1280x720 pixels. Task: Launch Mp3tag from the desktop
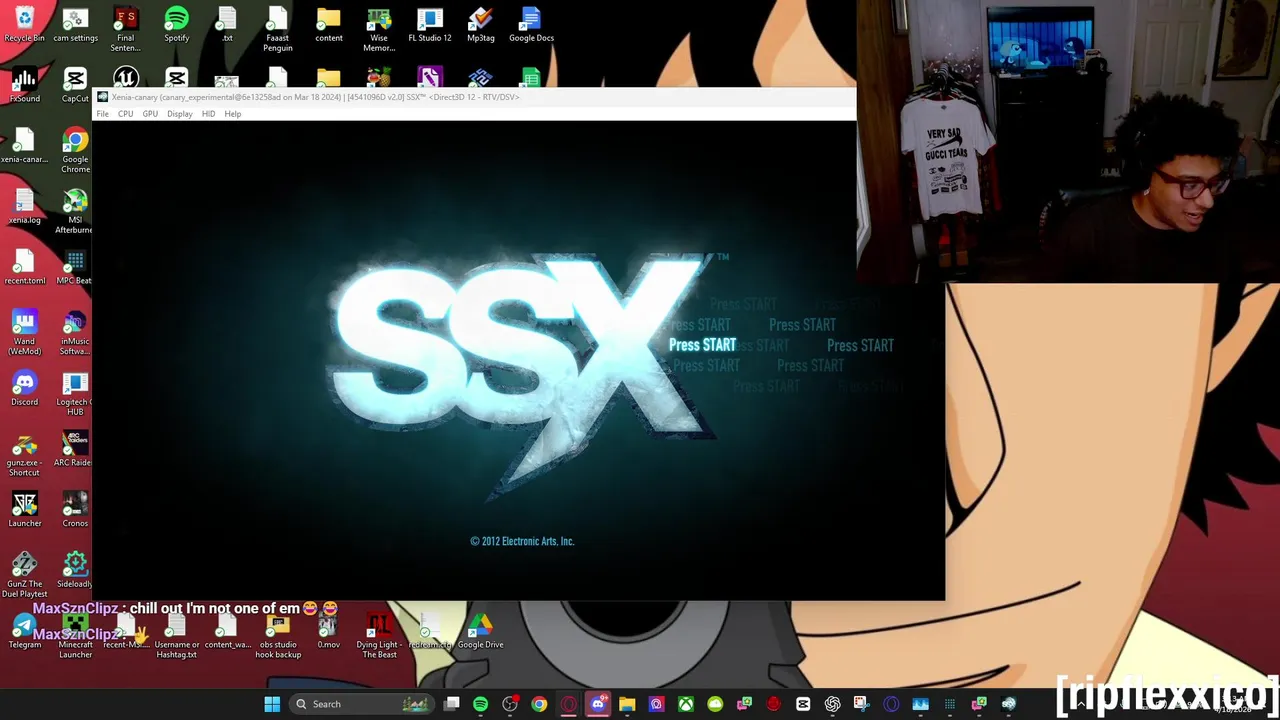pyautogui.click(x=480, y=24)
